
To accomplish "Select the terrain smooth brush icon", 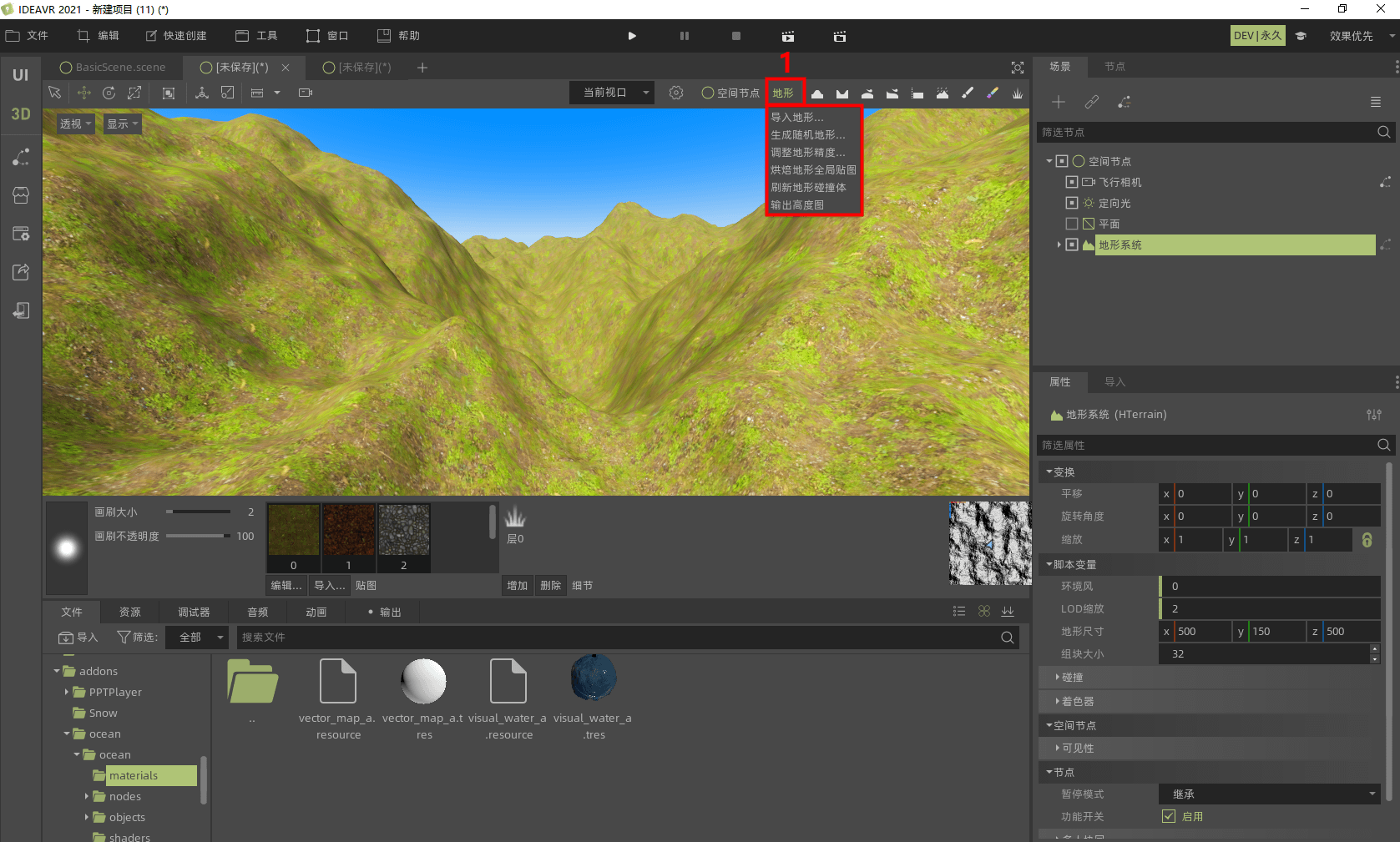I will coord(867,93).
